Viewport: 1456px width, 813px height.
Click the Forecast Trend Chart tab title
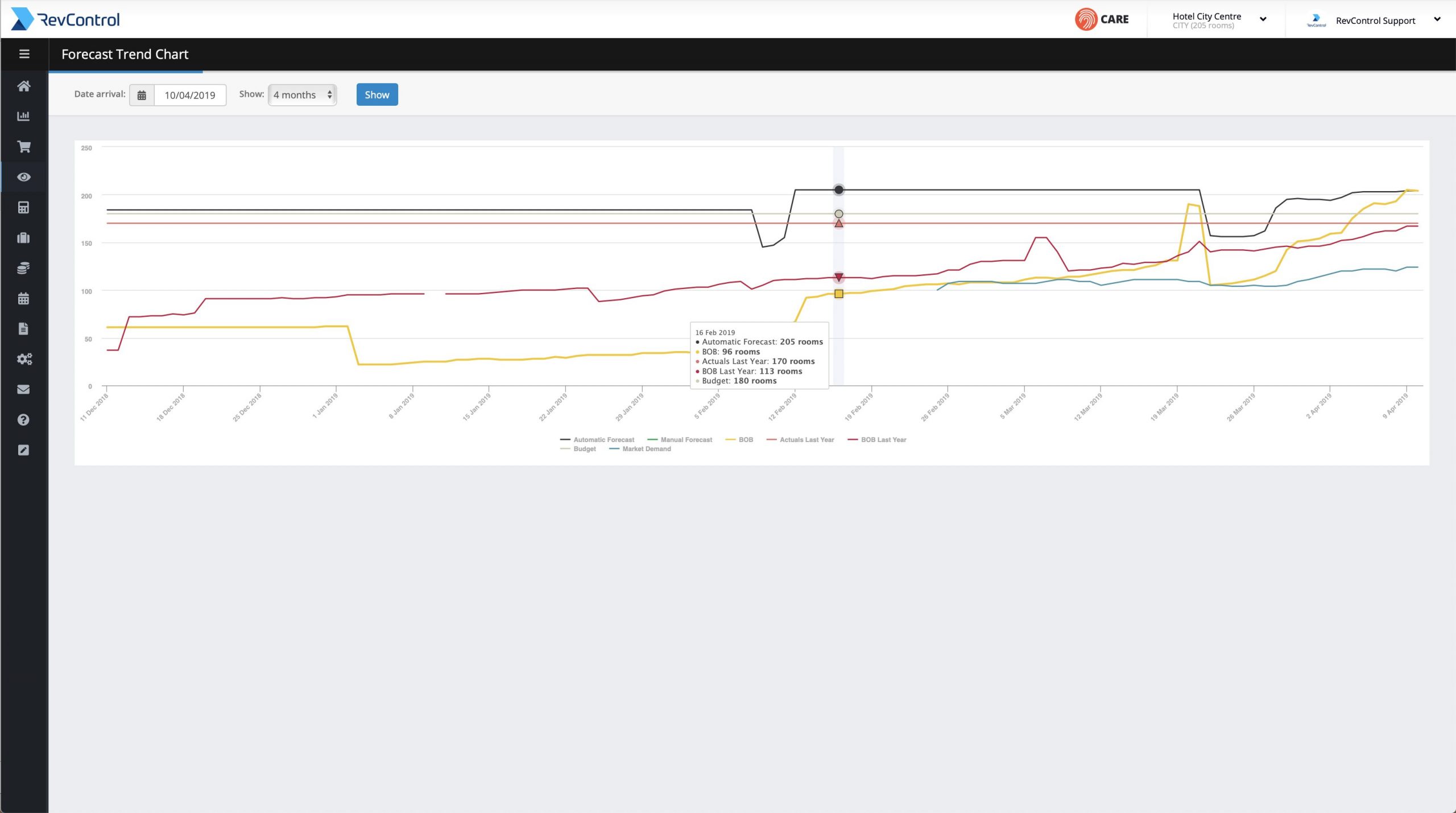tap(125, 54)
